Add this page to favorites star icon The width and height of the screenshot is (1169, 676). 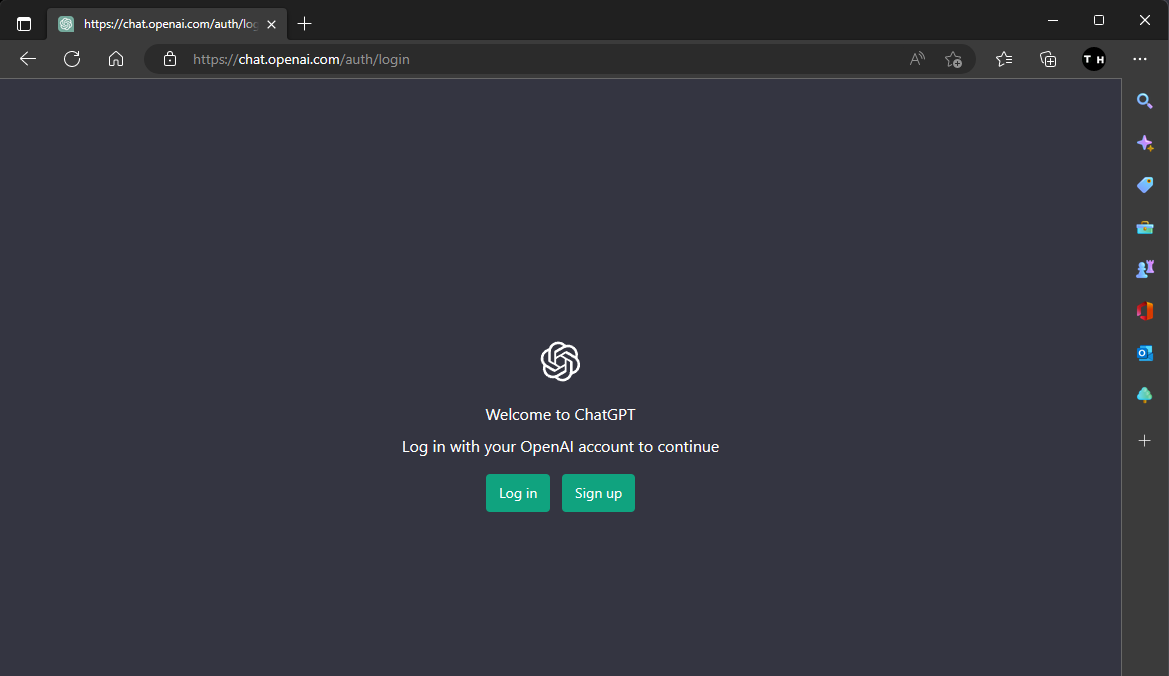[953, 59]
